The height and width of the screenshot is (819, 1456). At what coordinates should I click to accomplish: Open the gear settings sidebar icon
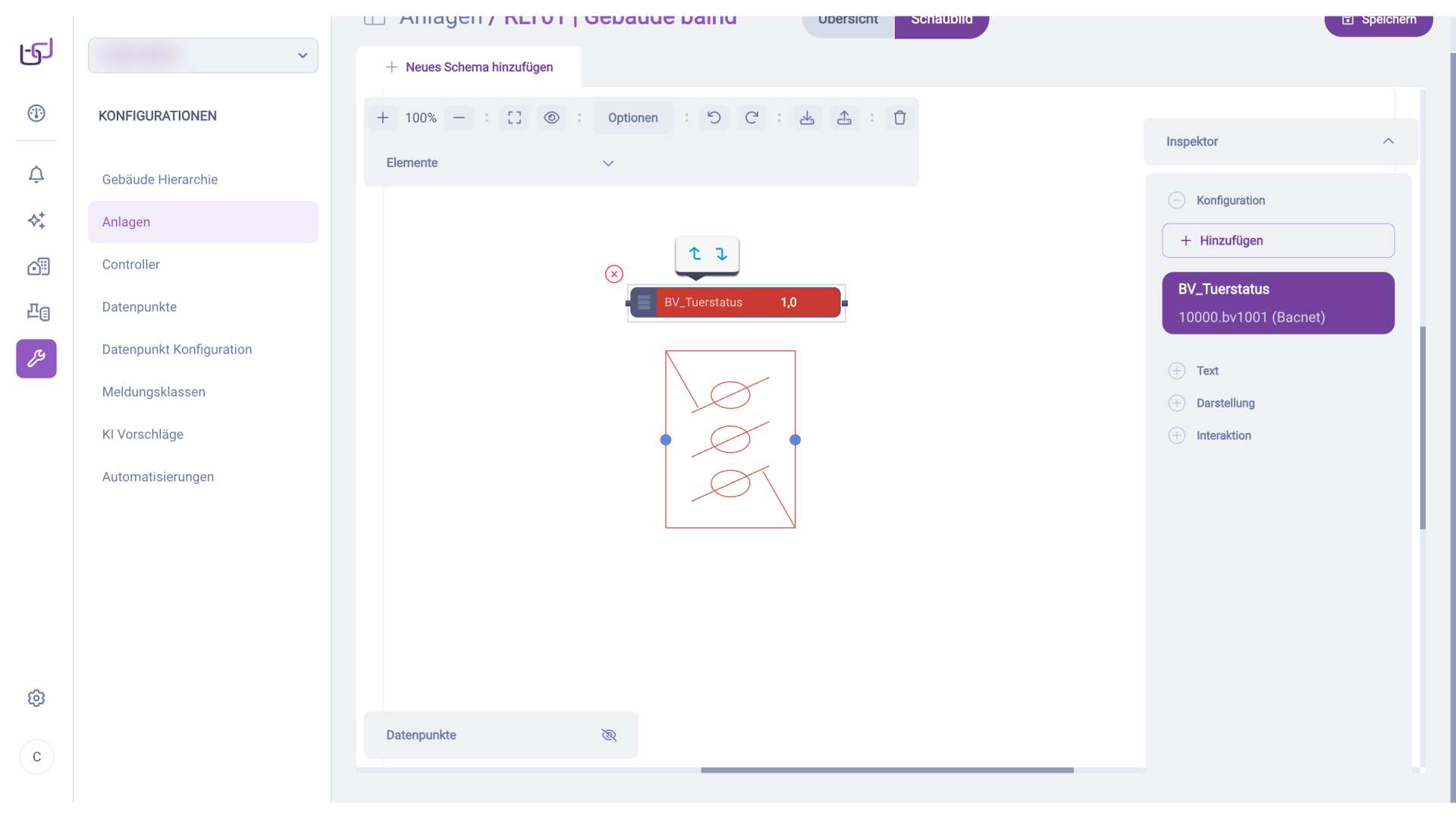coord(36,698)
